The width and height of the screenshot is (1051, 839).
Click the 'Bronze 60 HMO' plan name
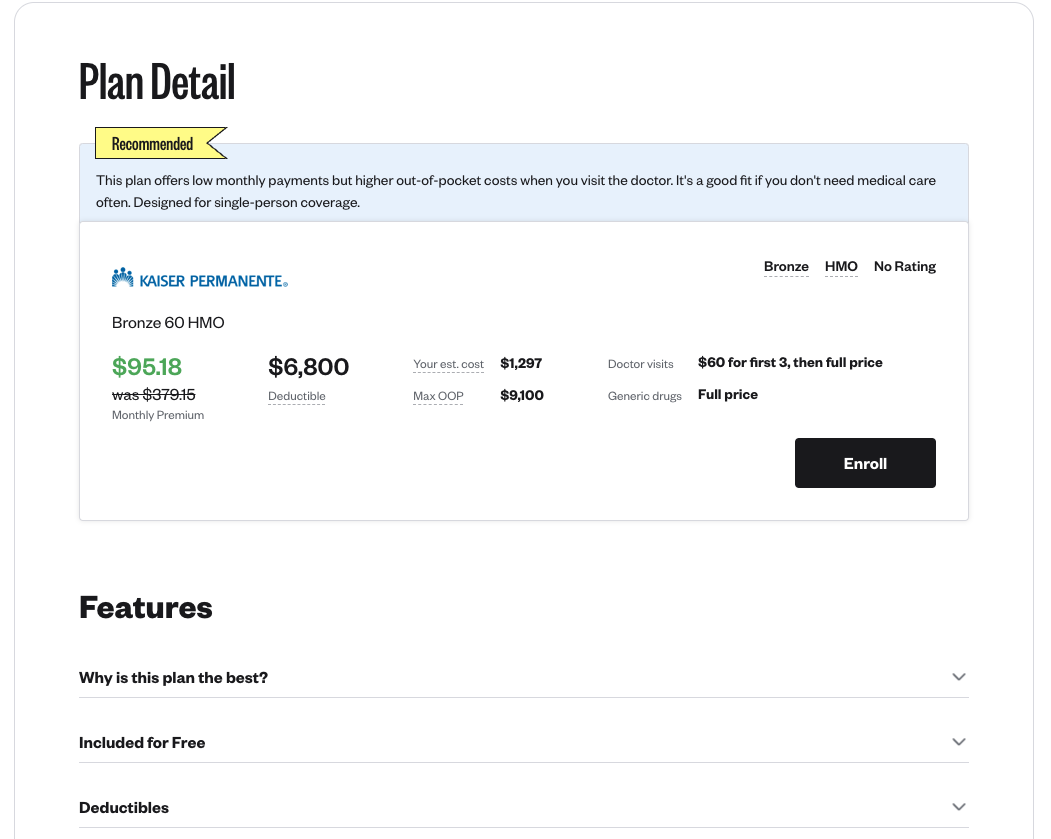coord(168,322)
